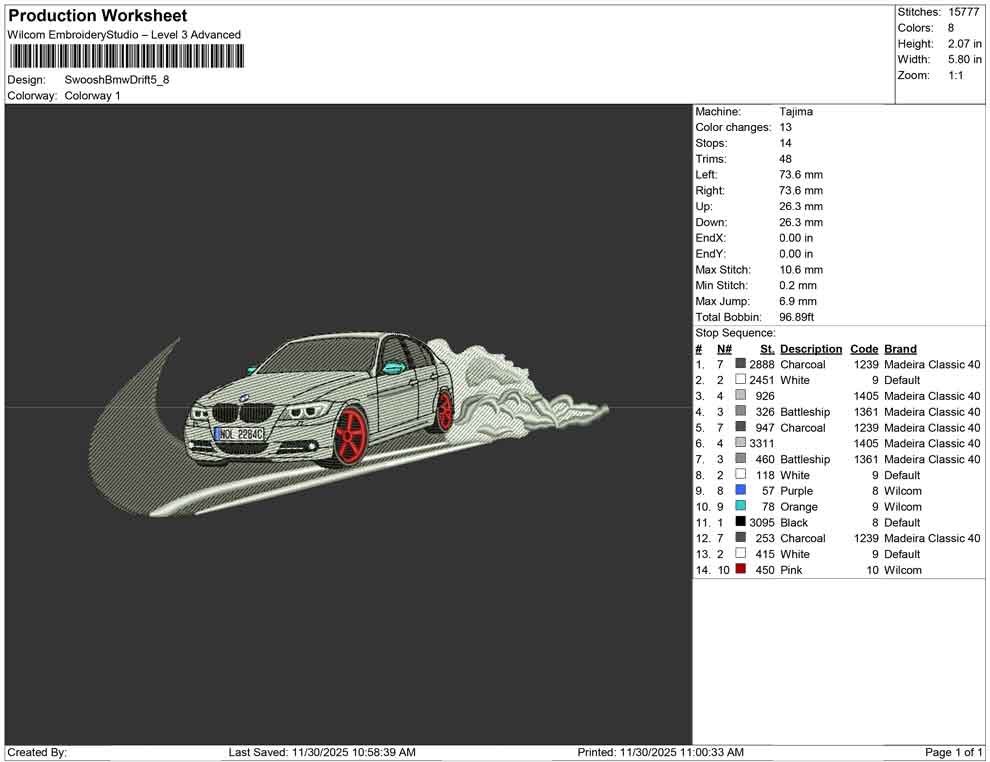The width and height of the screenshot is (990, 762).
Task: Click the Brand column heading
Action: coord(899,348)
